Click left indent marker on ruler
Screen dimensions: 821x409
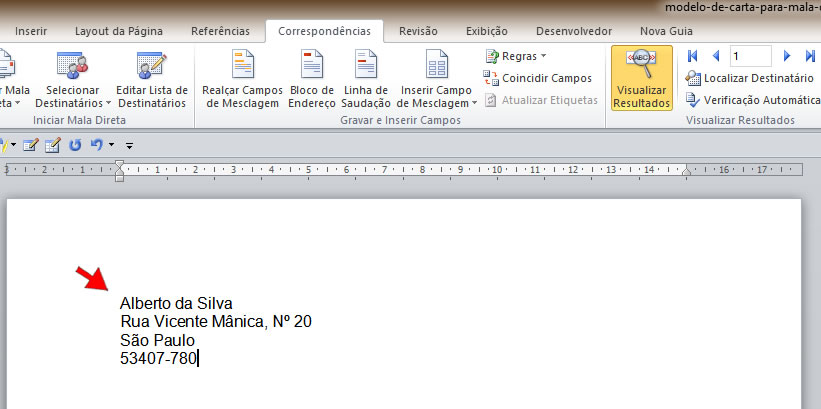[119, 171]
